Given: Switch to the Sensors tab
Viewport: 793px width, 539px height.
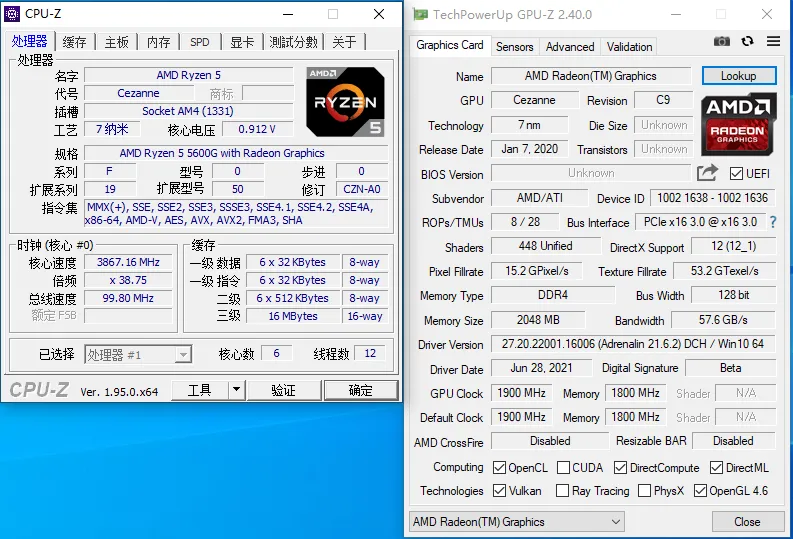Looking at the screenshot, I should pyautogui.click(x=514, y=47).
